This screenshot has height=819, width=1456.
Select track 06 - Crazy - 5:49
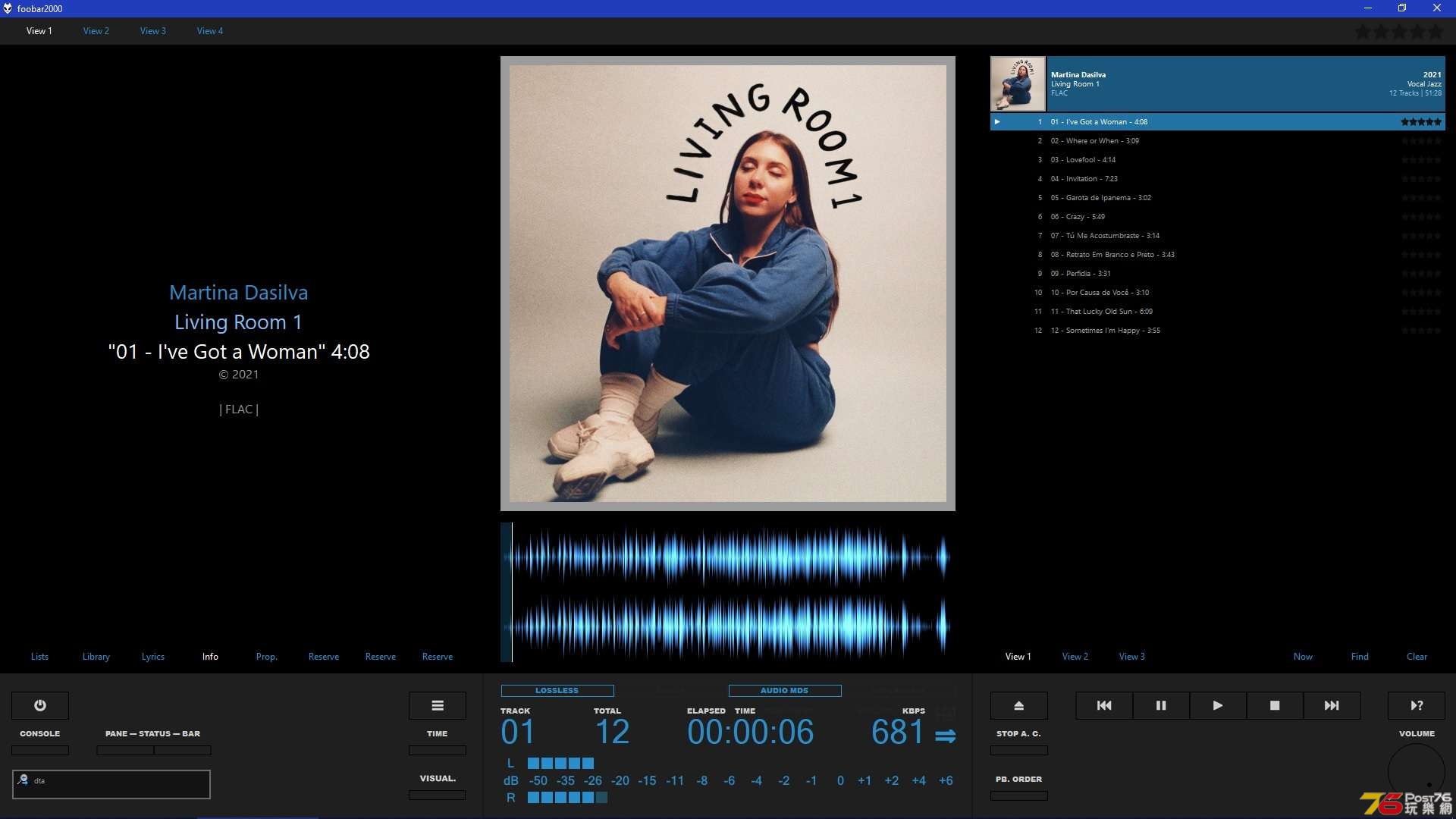point(1218,217)
